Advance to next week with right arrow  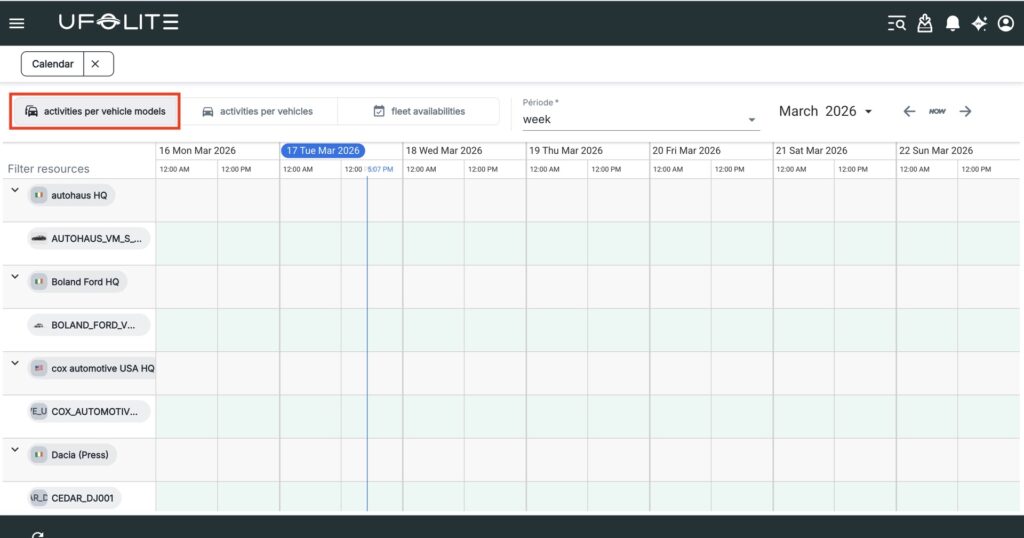pos(965,111)
